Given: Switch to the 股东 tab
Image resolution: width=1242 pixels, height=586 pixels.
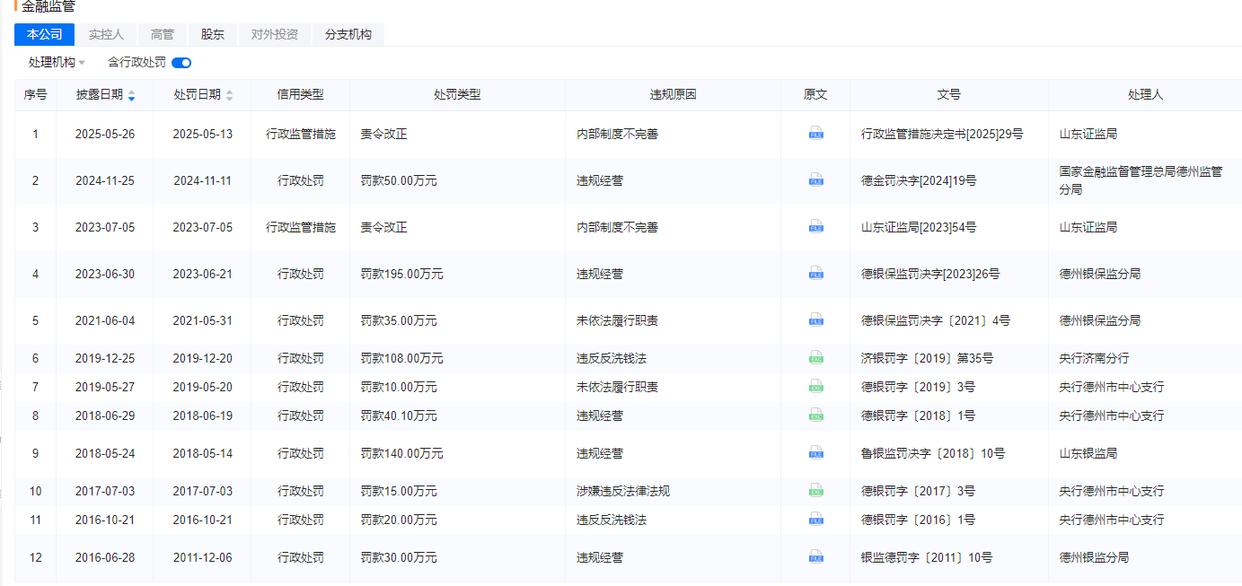Looking at the screenshot, I should (x=212, y=33).
